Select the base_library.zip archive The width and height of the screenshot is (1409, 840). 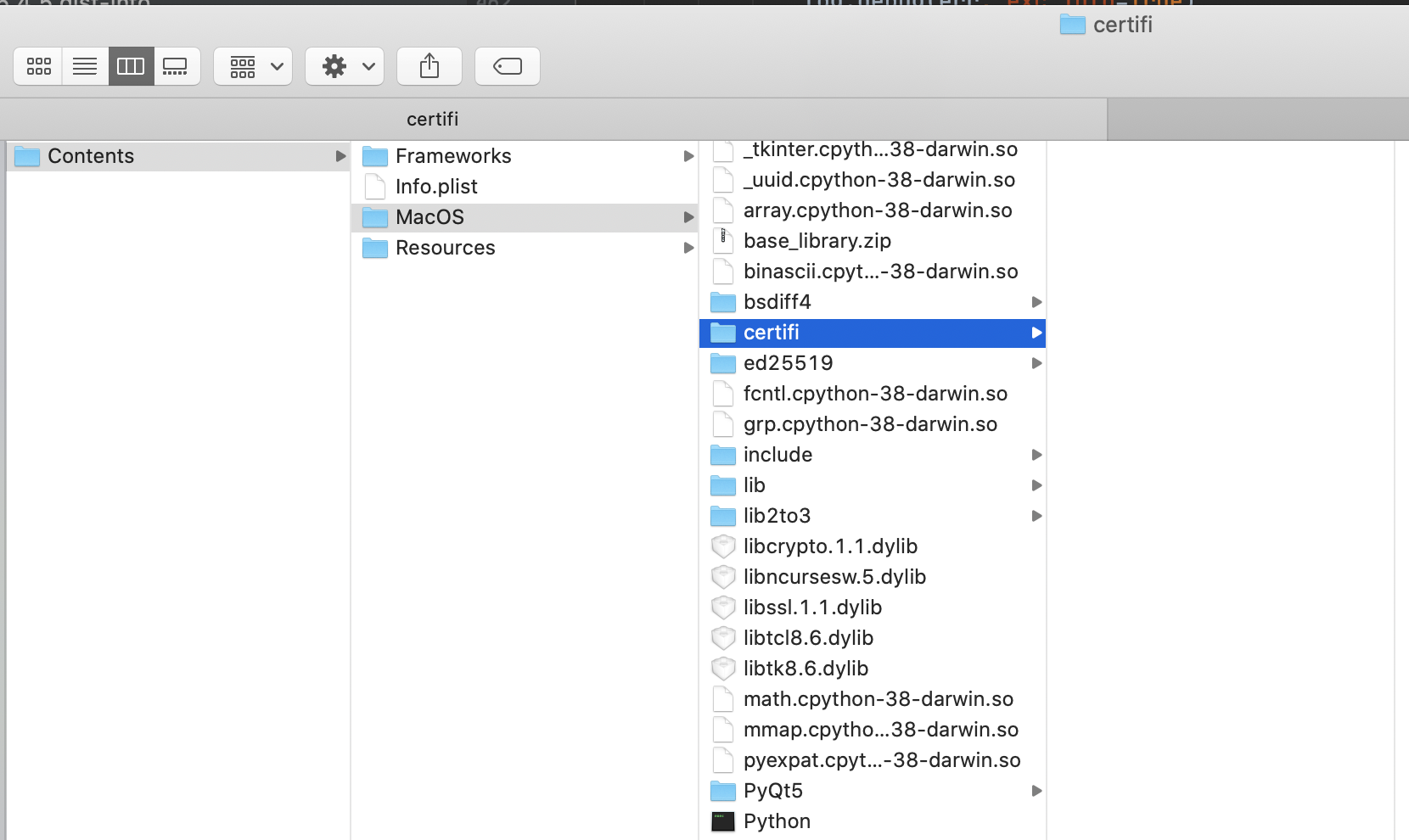pyautogui.click(x=817, y=240)
